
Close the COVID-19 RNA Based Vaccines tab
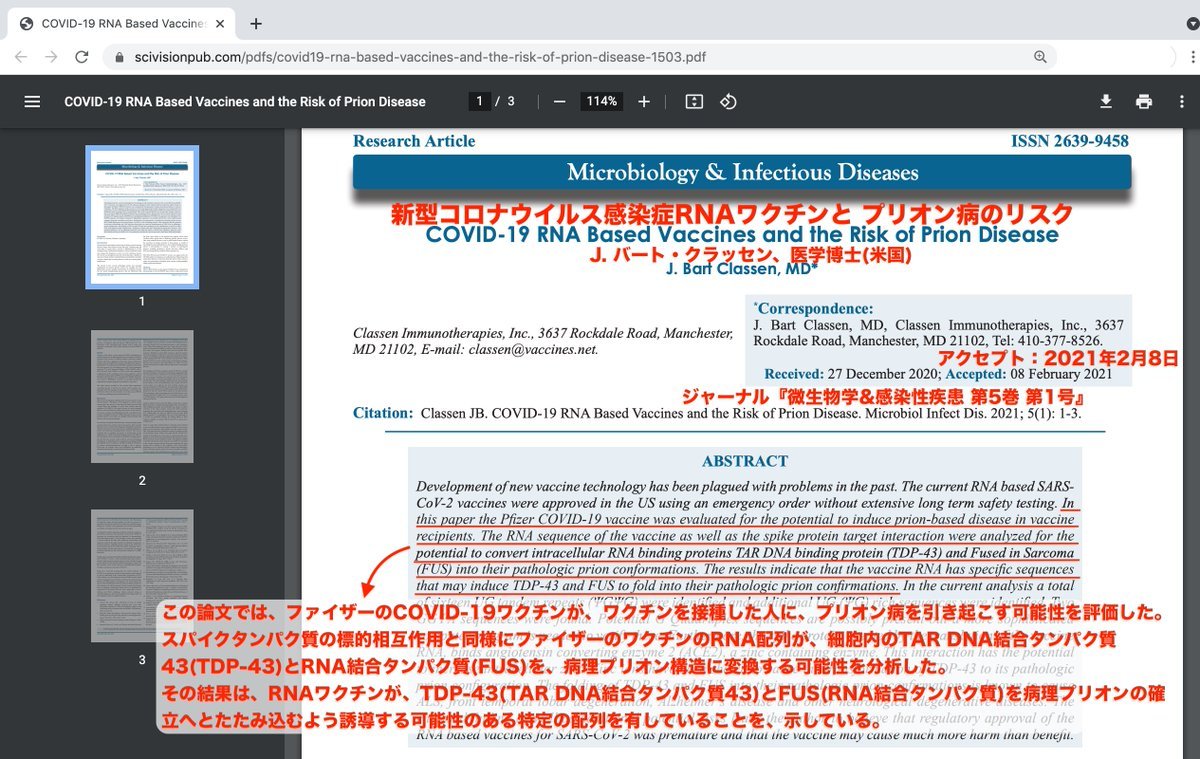[x=220, y=23]
